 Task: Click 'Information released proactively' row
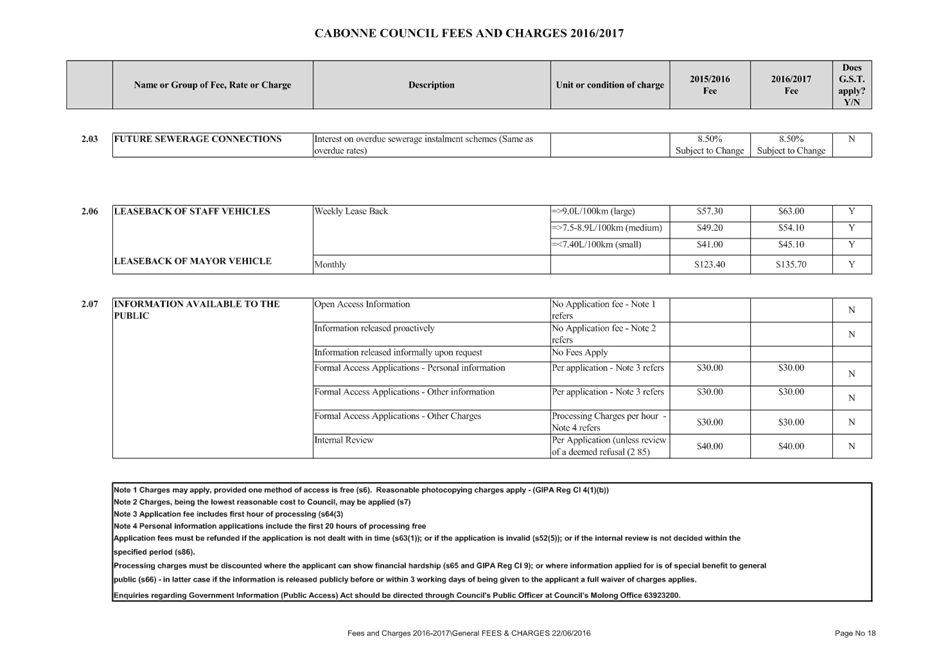(374, 328)
